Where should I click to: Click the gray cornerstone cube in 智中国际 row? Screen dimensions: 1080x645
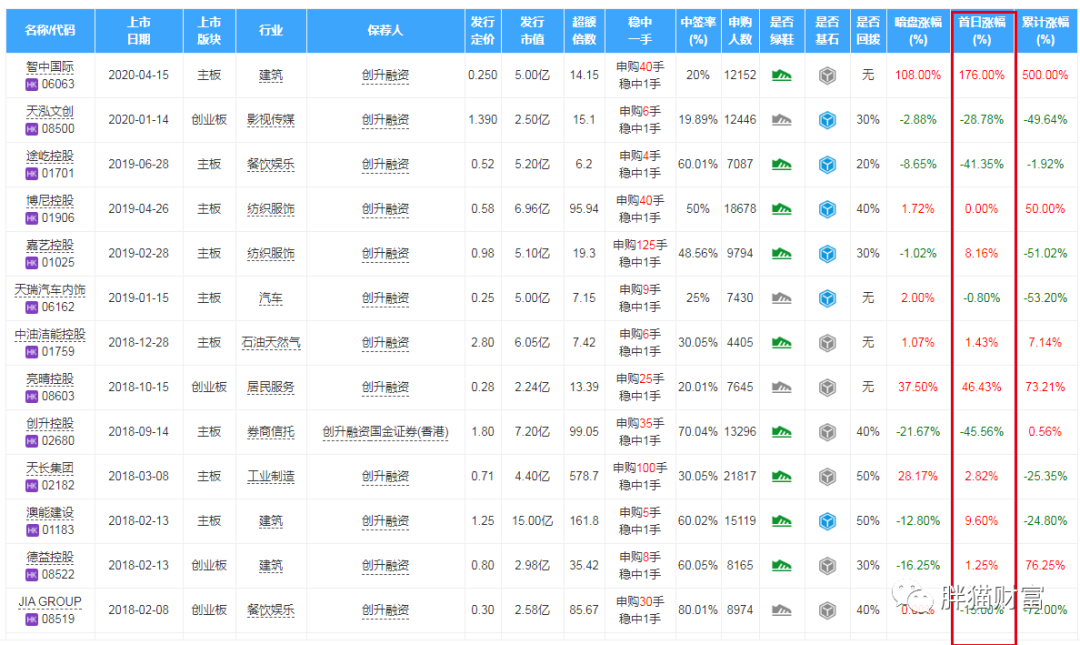(x=827, y=75)
